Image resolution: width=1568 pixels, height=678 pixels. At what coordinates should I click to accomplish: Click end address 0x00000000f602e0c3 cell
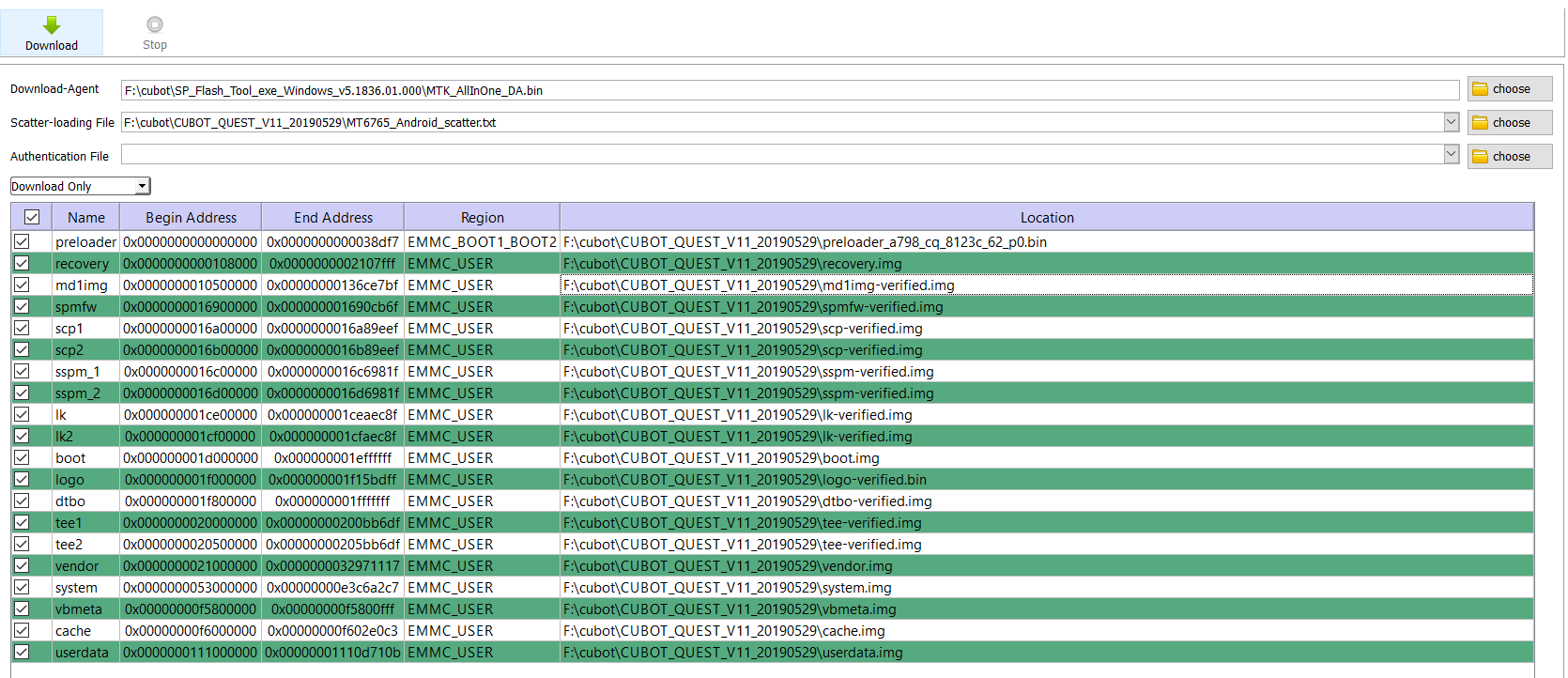point(333,630)
